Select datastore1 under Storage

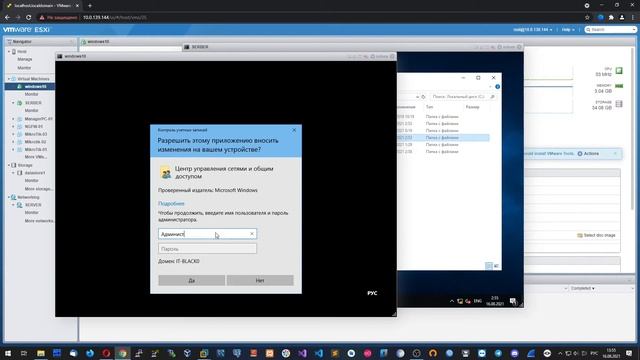[x=35, y=173]
